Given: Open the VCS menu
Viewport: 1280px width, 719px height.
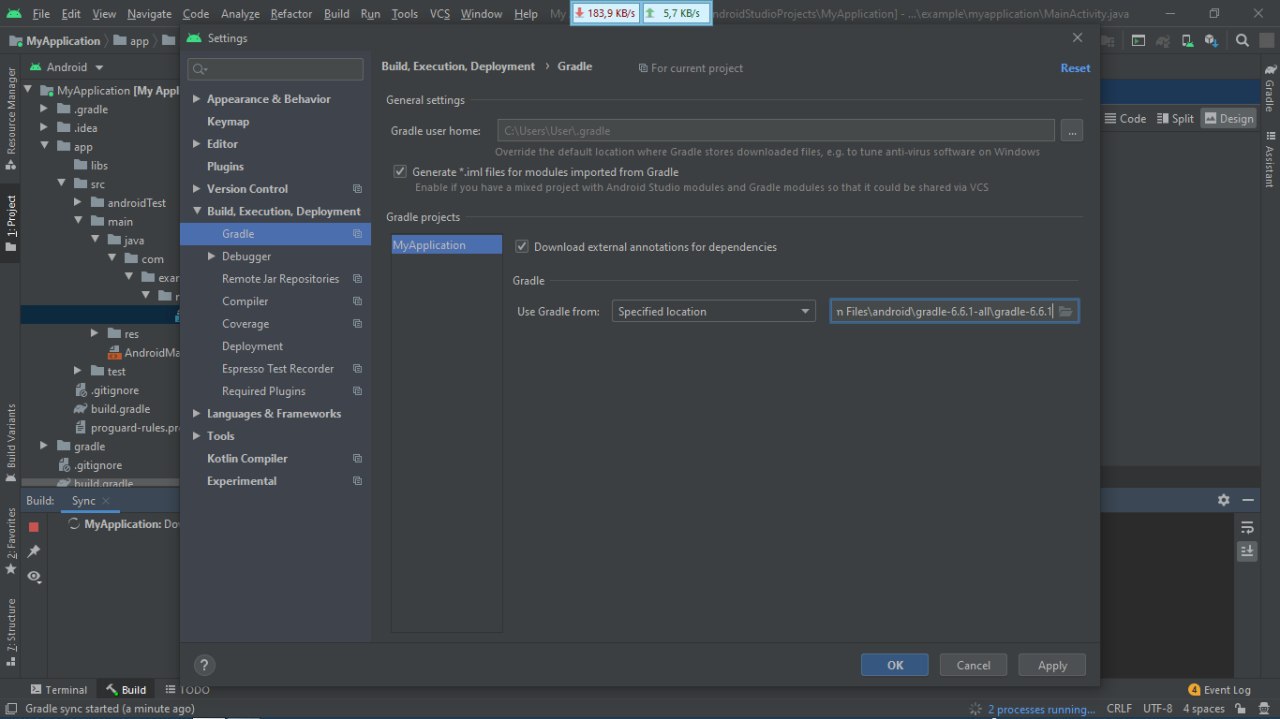Looking at the screenshot, I should click(x=440, y=14).
